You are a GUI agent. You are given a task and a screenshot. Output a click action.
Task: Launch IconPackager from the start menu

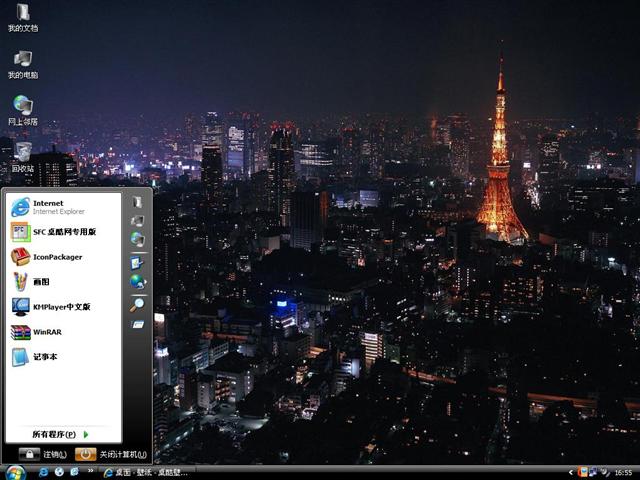pyautogui.click(x=63, y=257)
